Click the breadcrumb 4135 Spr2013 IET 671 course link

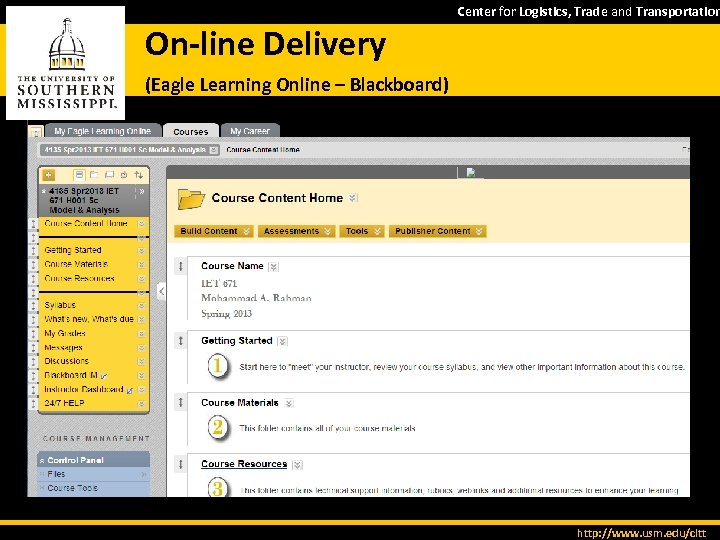[x=125, y=150]
